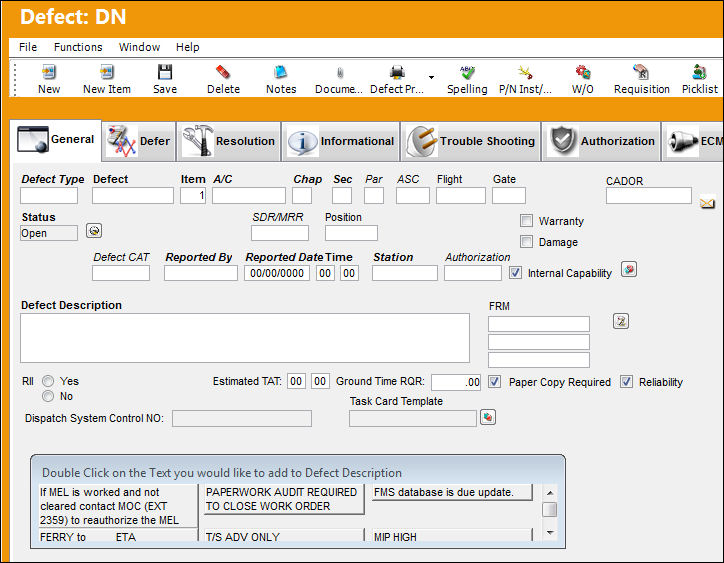724x563 pixels.
Task: Switch to the General tab
Action: coord(56,139)
